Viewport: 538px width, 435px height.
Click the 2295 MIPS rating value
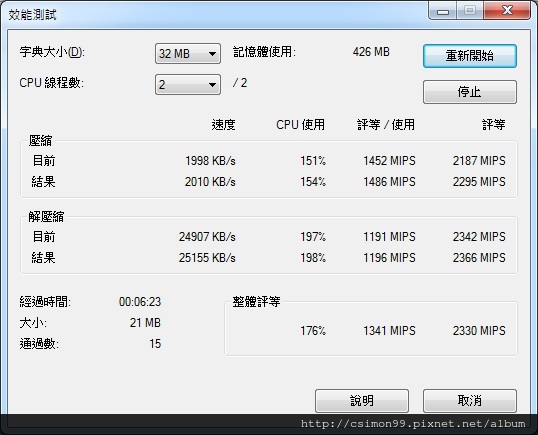click(479, 181)
